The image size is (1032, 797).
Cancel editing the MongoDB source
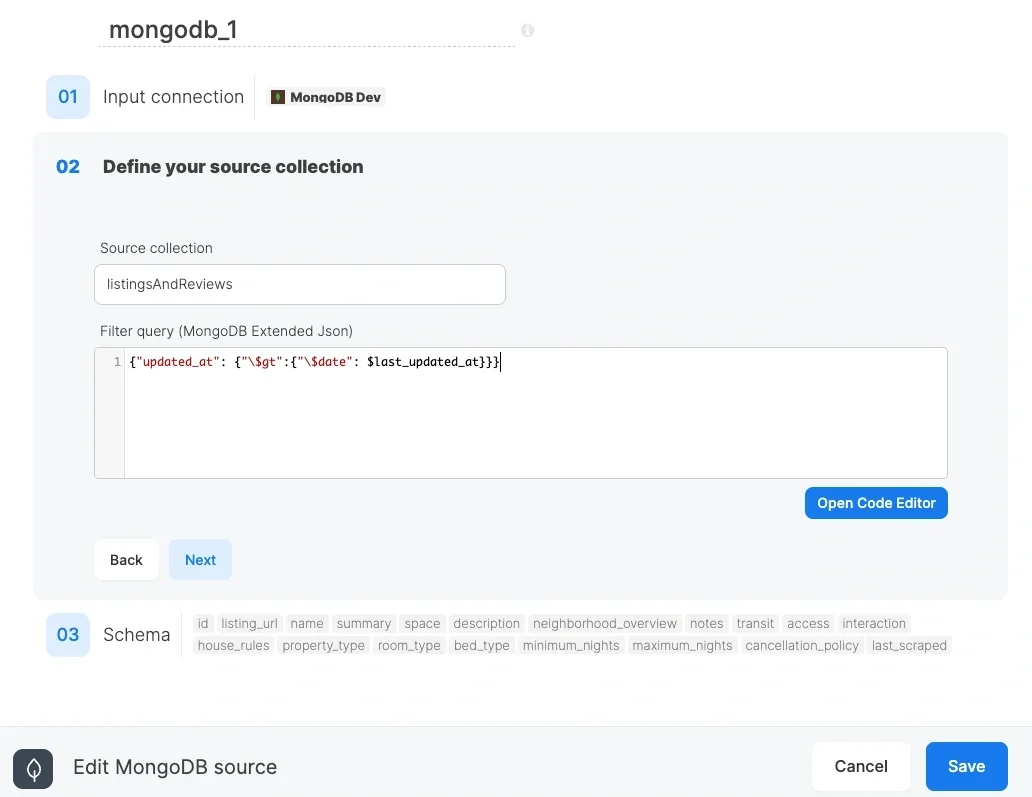point(860,766)
